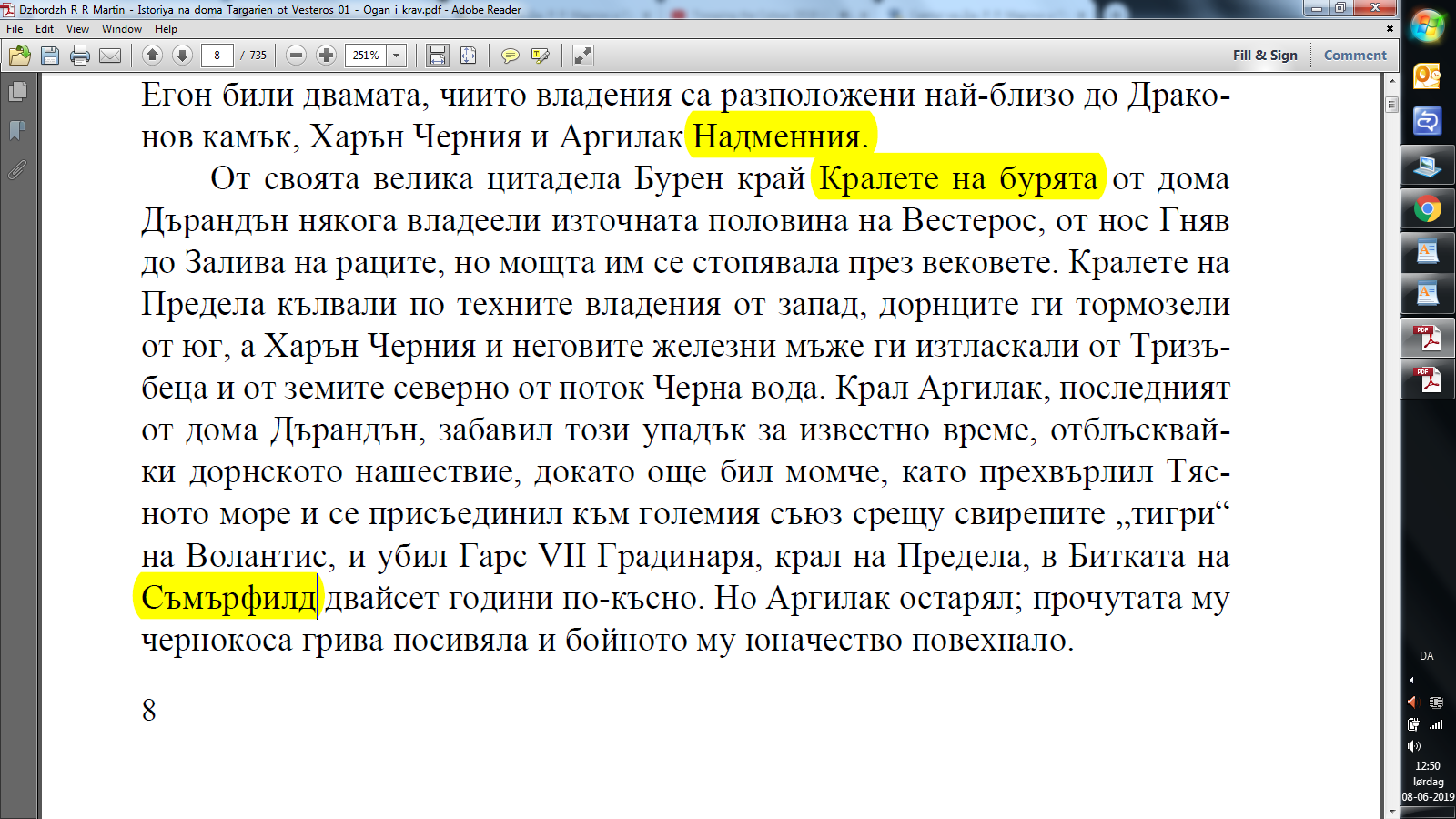Click the 251% zoom value field
The width and height of the screenshot is (1456, 819).
click(366, 56)
